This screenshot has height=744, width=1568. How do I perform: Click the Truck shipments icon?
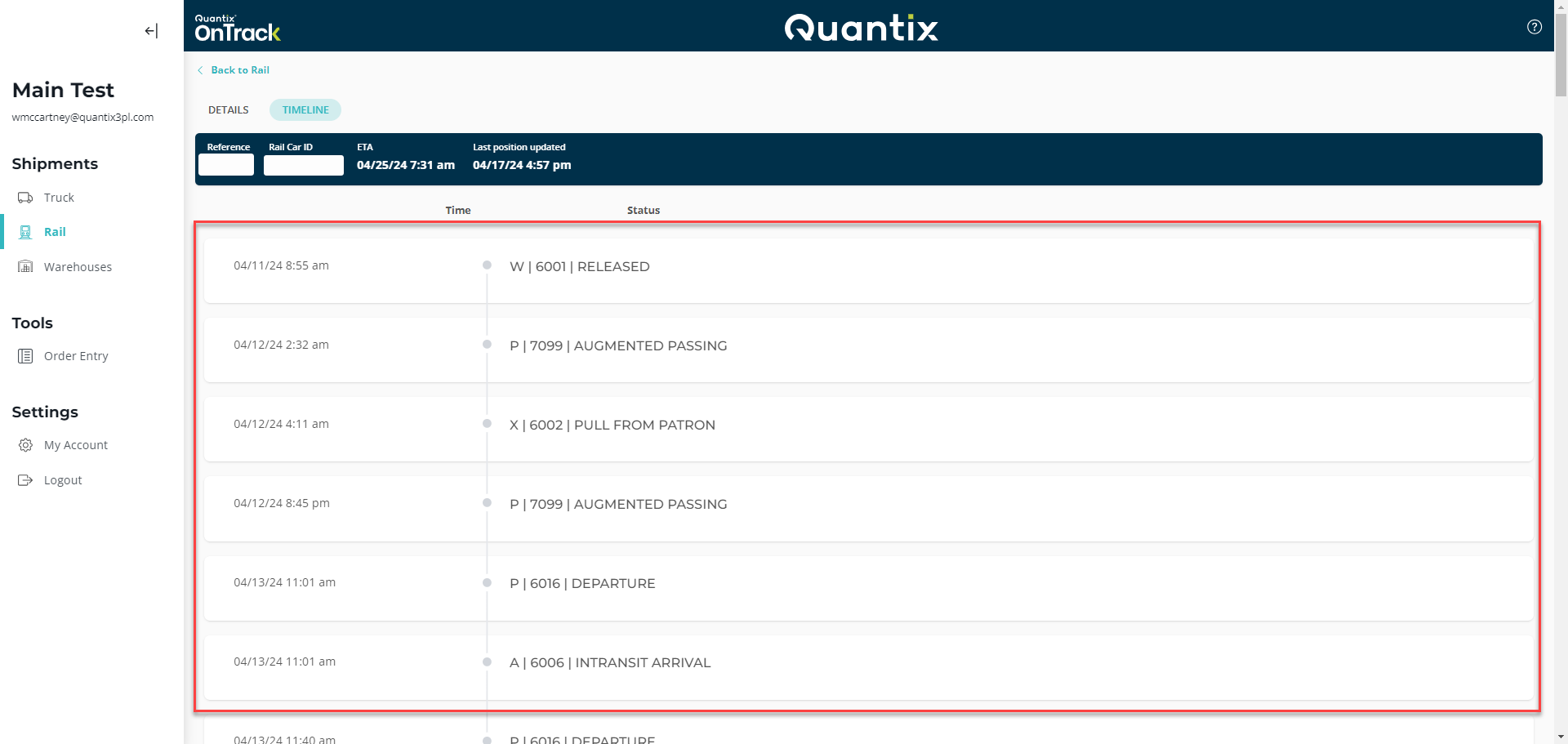click(x=25, y=198)
